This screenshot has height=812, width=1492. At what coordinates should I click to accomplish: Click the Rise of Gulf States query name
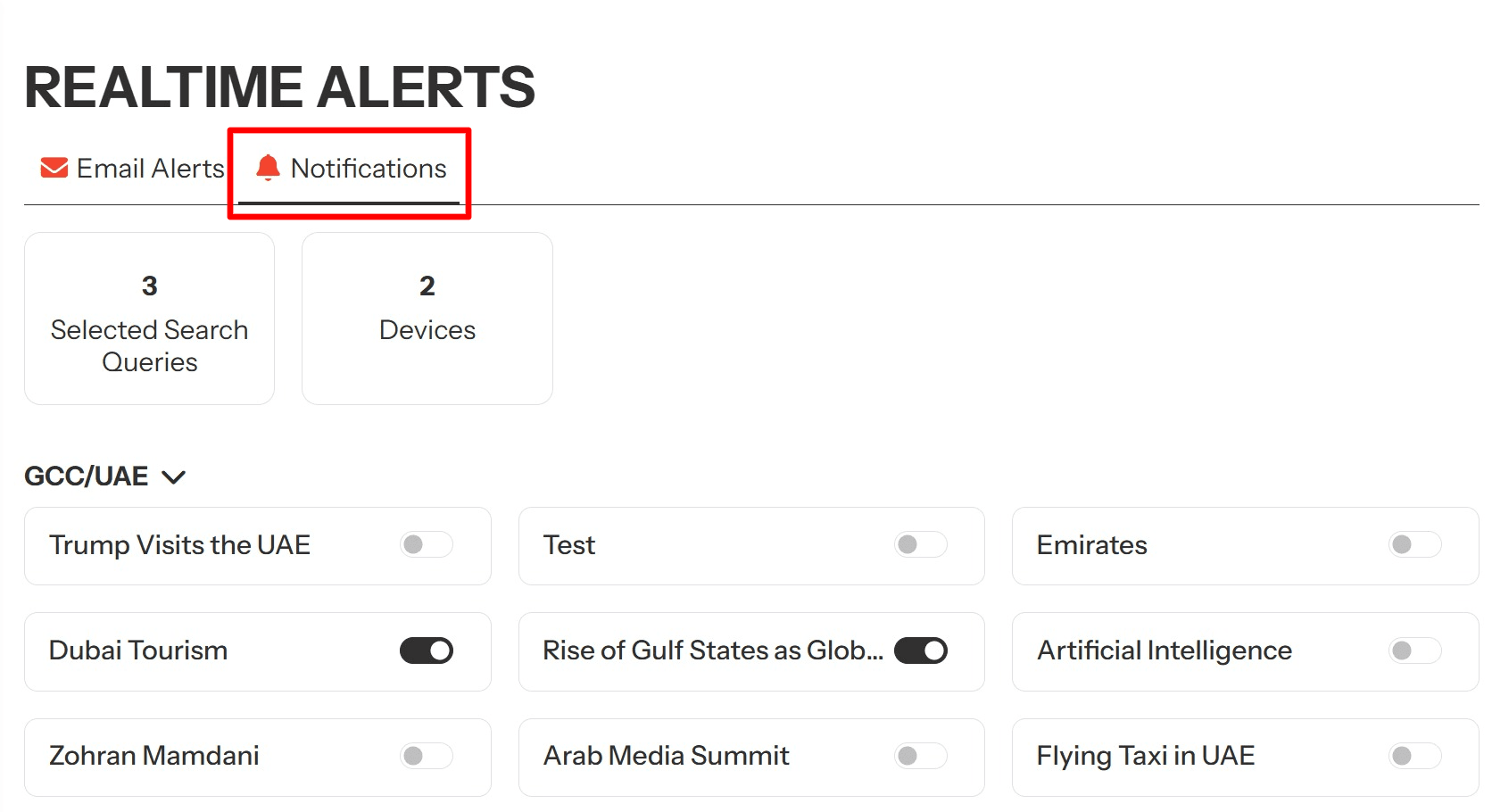click(x=712, y=650)
